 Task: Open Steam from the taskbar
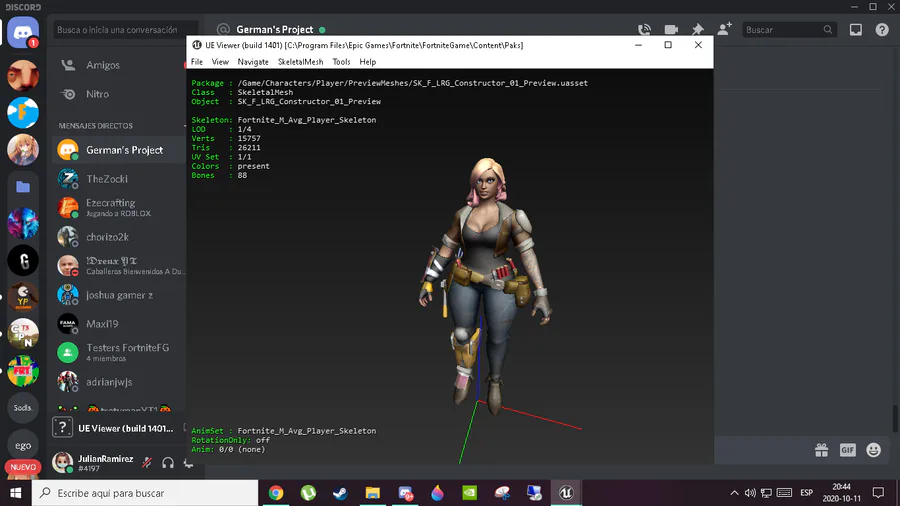[340, 493]
